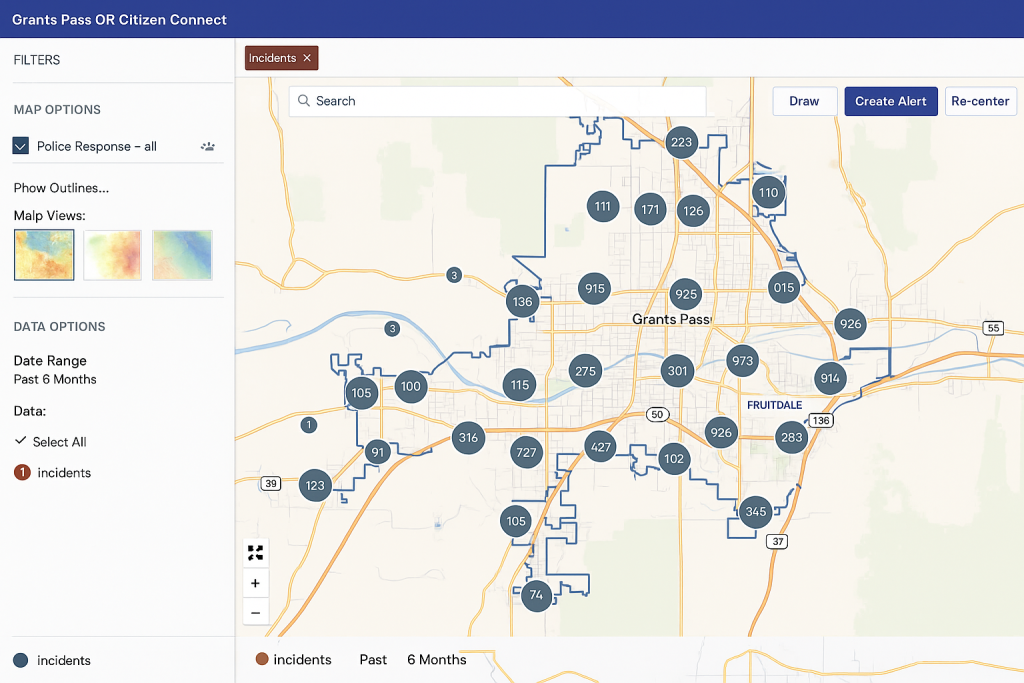This screenshot has height=683, width=1024.
Task: Open the 345 incident cluster
Action: pyautogui.click(x=756, y=511)
